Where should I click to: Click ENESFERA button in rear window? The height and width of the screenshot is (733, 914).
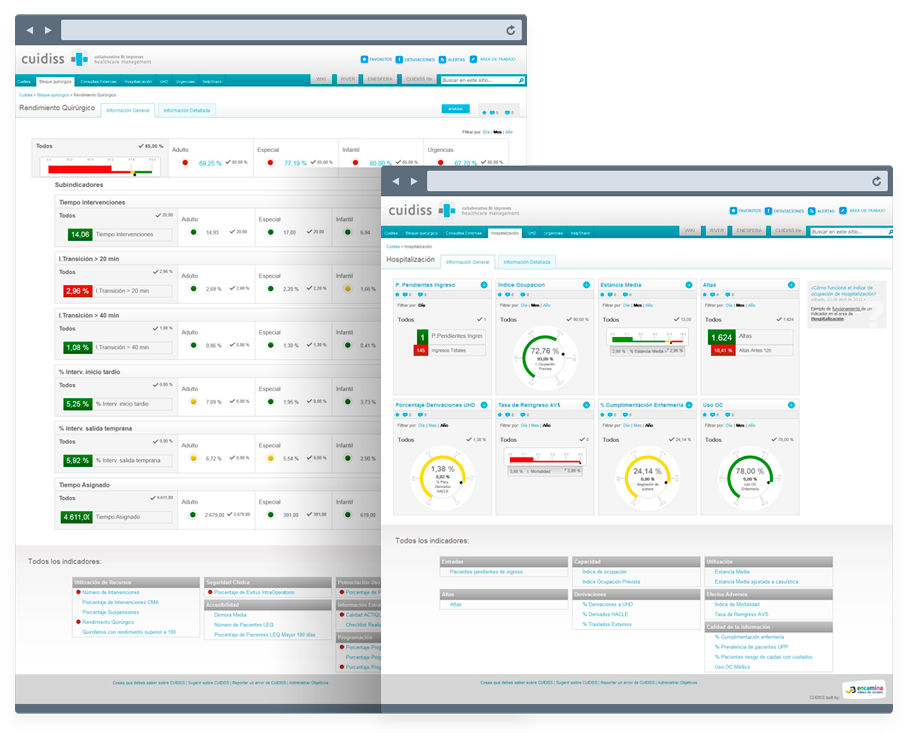pos(380,79)
